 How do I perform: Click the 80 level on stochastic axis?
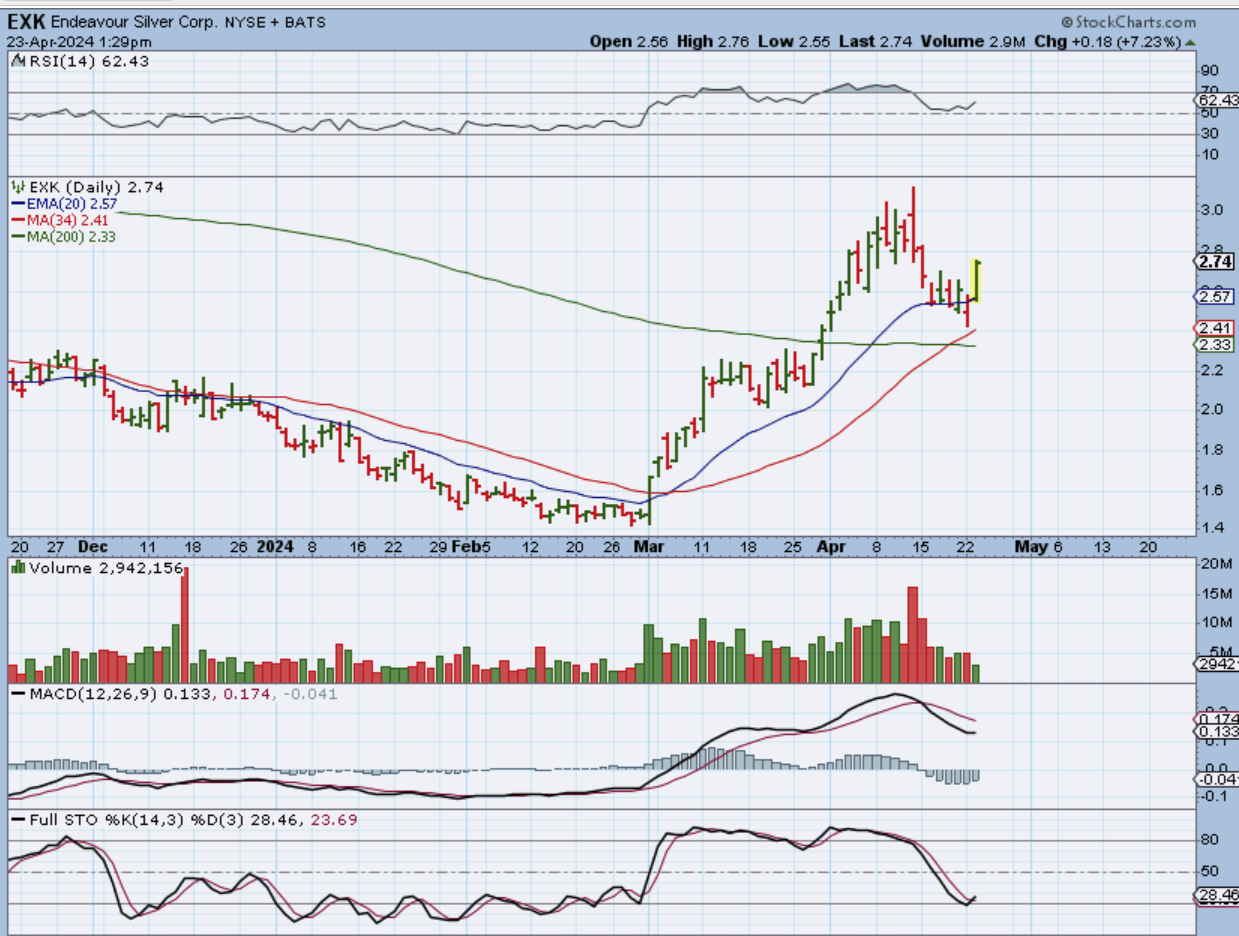pos(1210,840)
